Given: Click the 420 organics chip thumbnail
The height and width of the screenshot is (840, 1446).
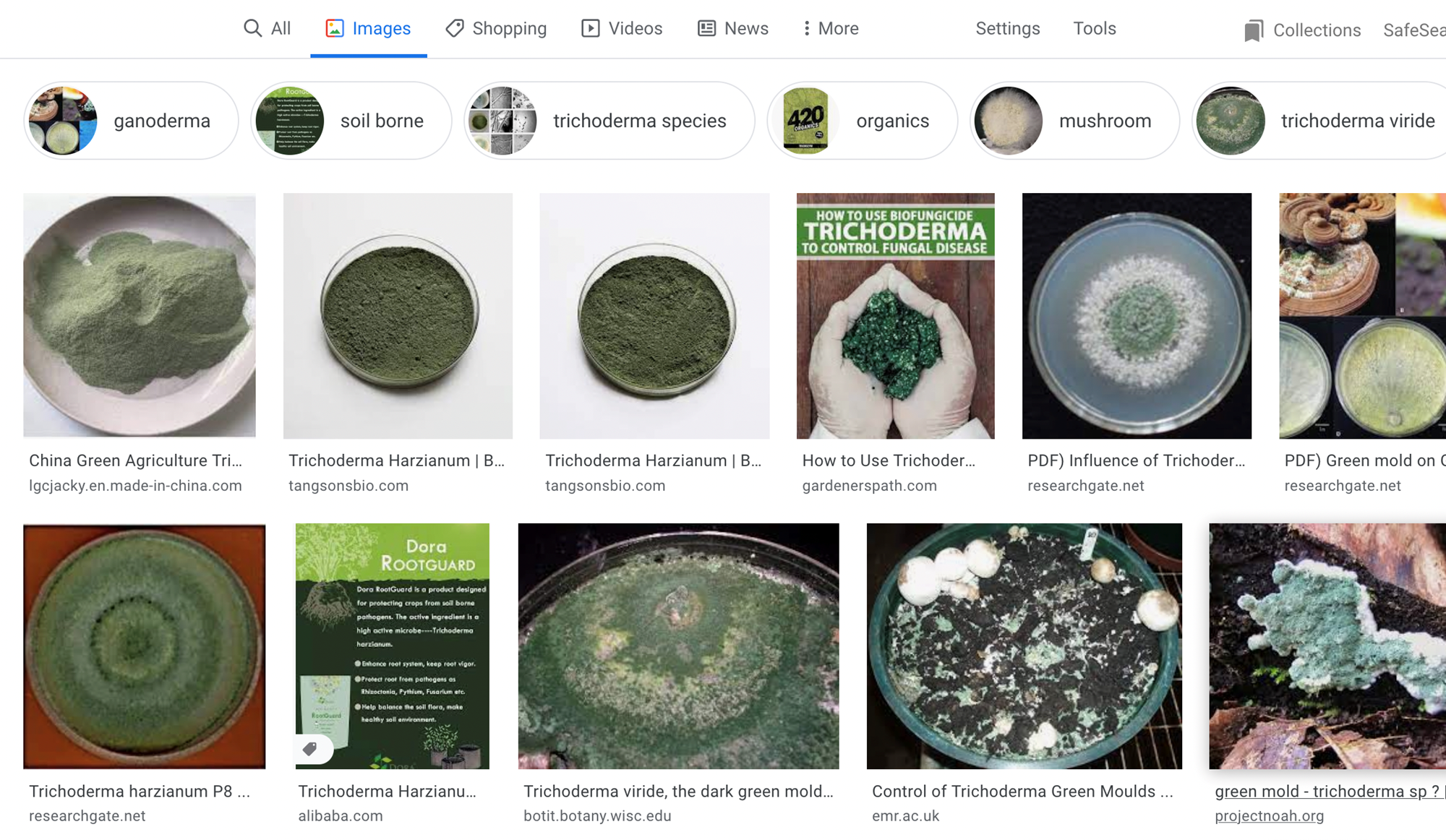Looking at the screenshot, I should (805, 121).
